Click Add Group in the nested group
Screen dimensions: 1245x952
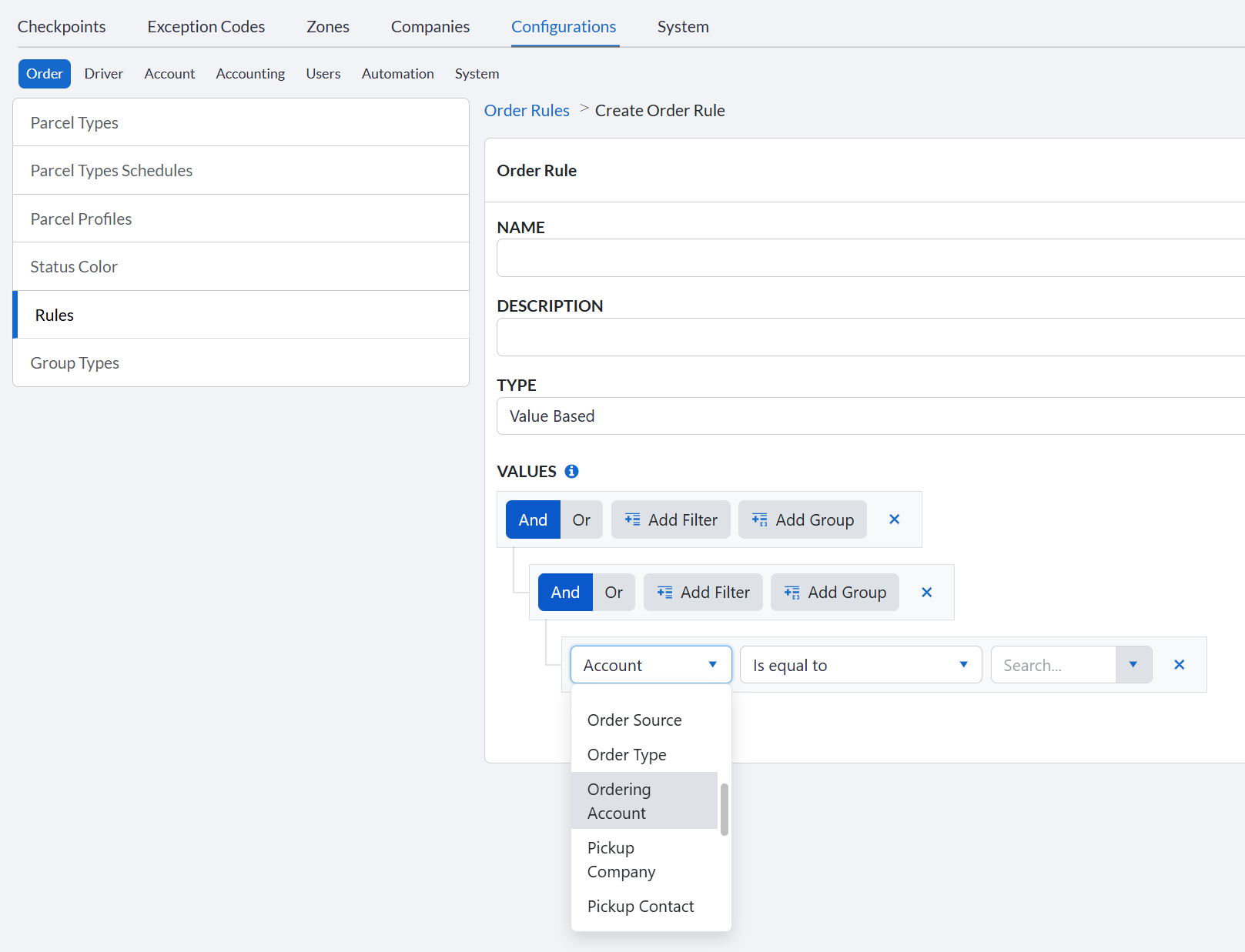(835, 592)
